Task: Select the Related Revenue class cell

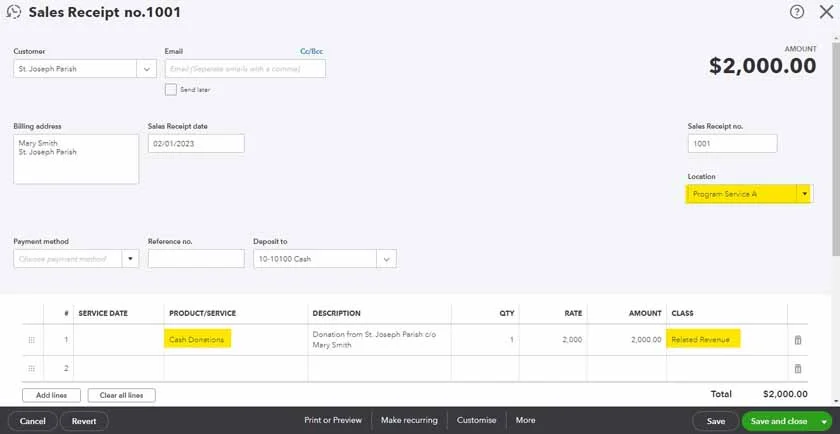Action: click(726, 340)
